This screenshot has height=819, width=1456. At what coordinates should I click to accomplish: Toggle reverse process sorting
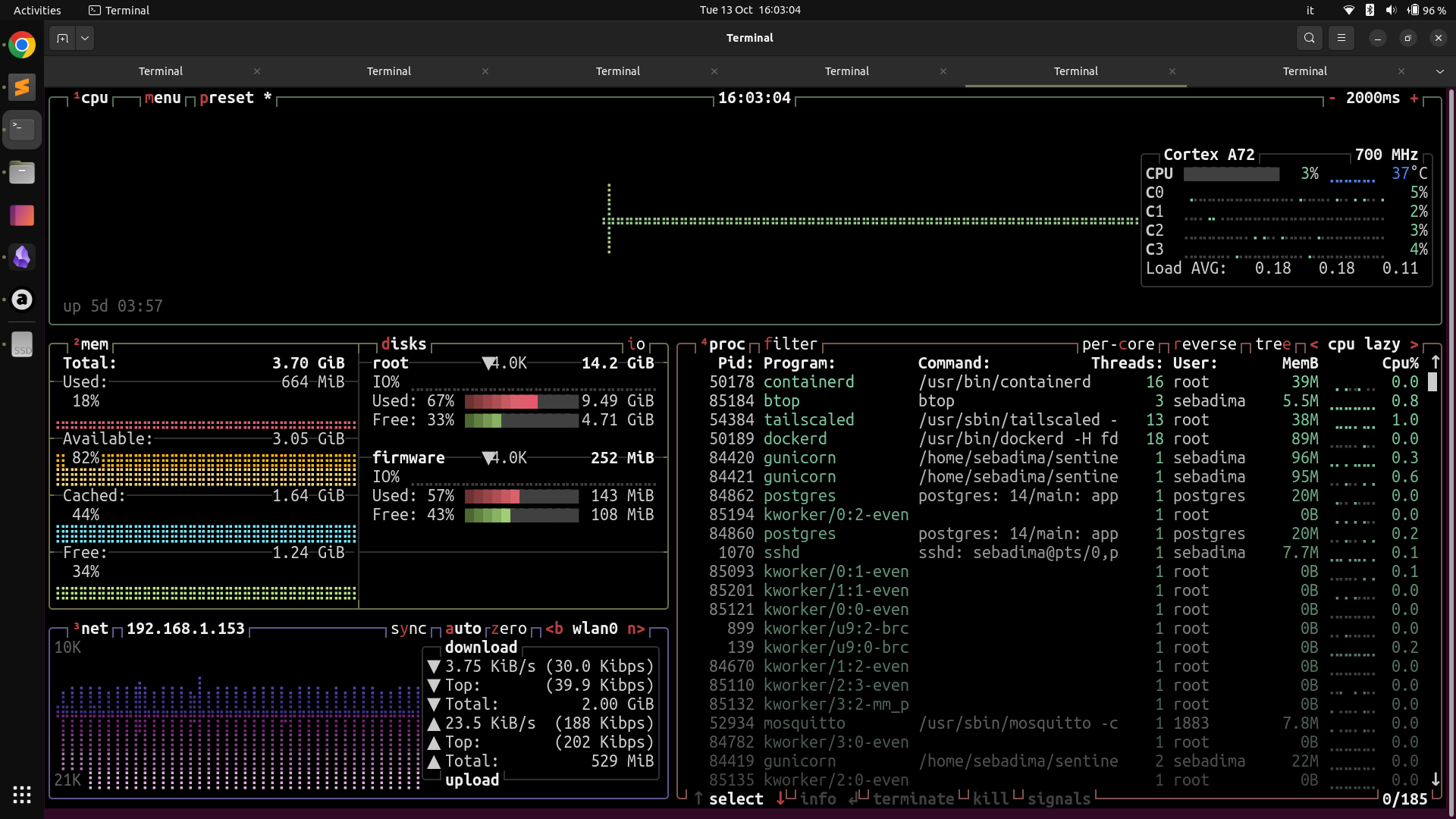pyautogui.click(x=1204, y=344)
